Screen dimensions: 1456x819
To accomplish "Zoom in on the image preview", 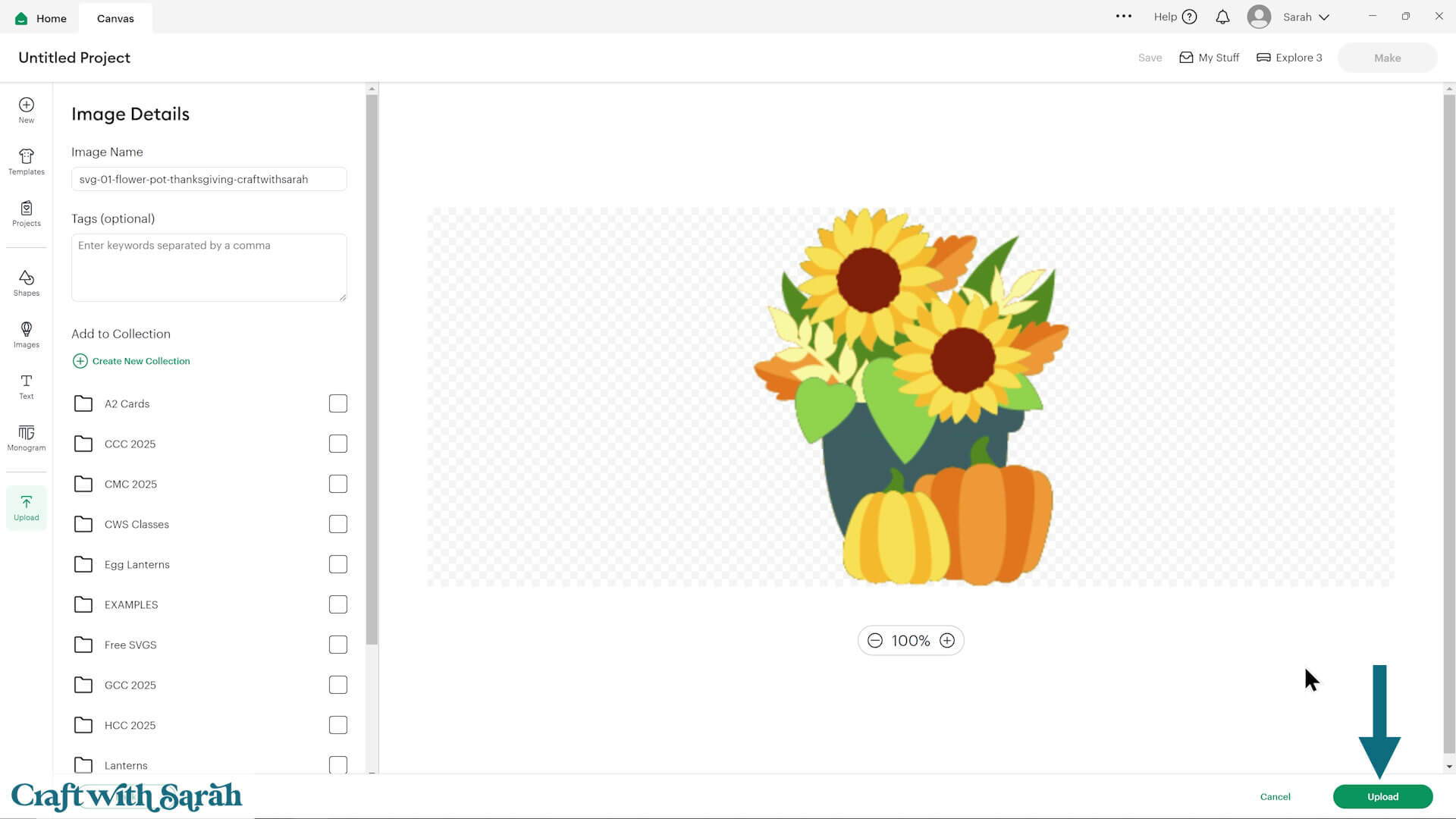I will point(947,641).
